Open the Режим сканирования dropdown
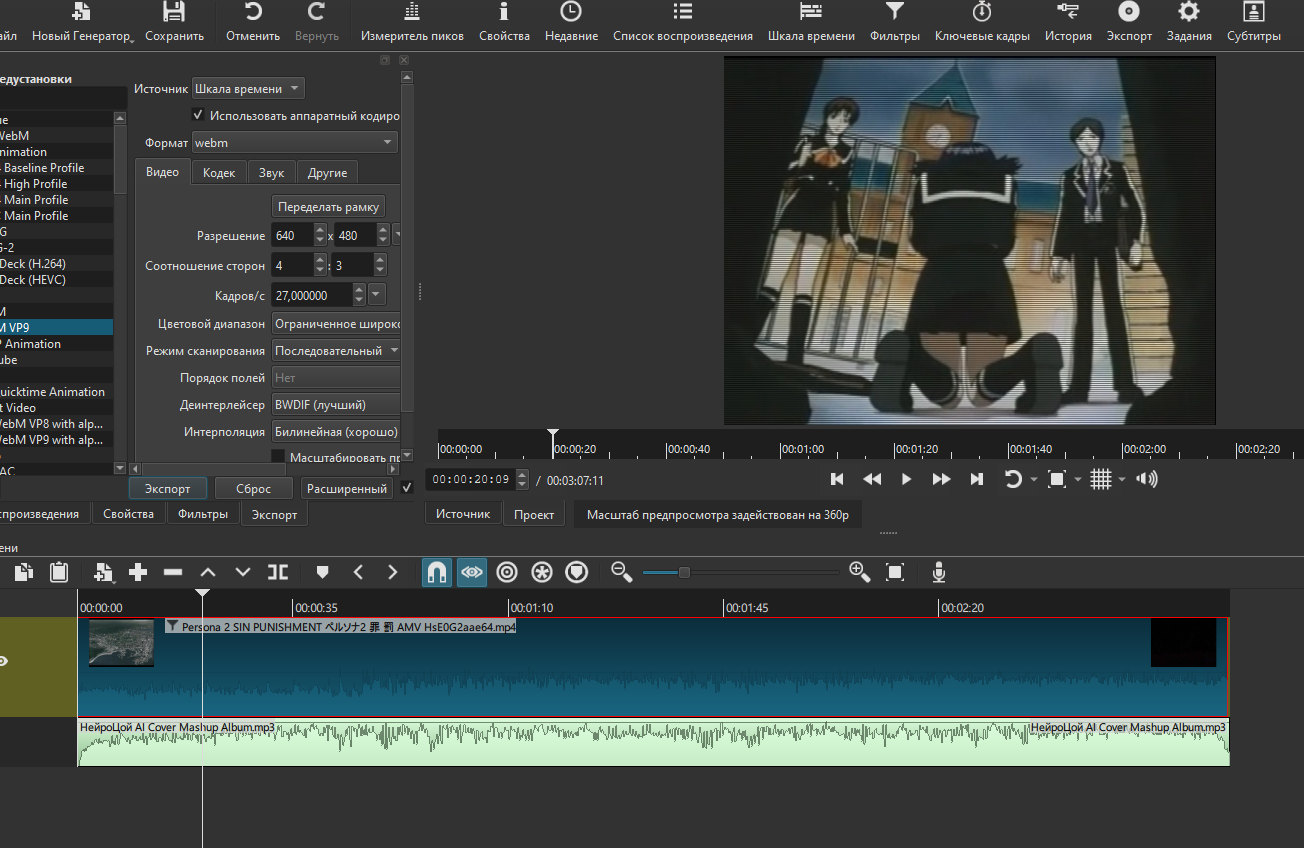 336,351
